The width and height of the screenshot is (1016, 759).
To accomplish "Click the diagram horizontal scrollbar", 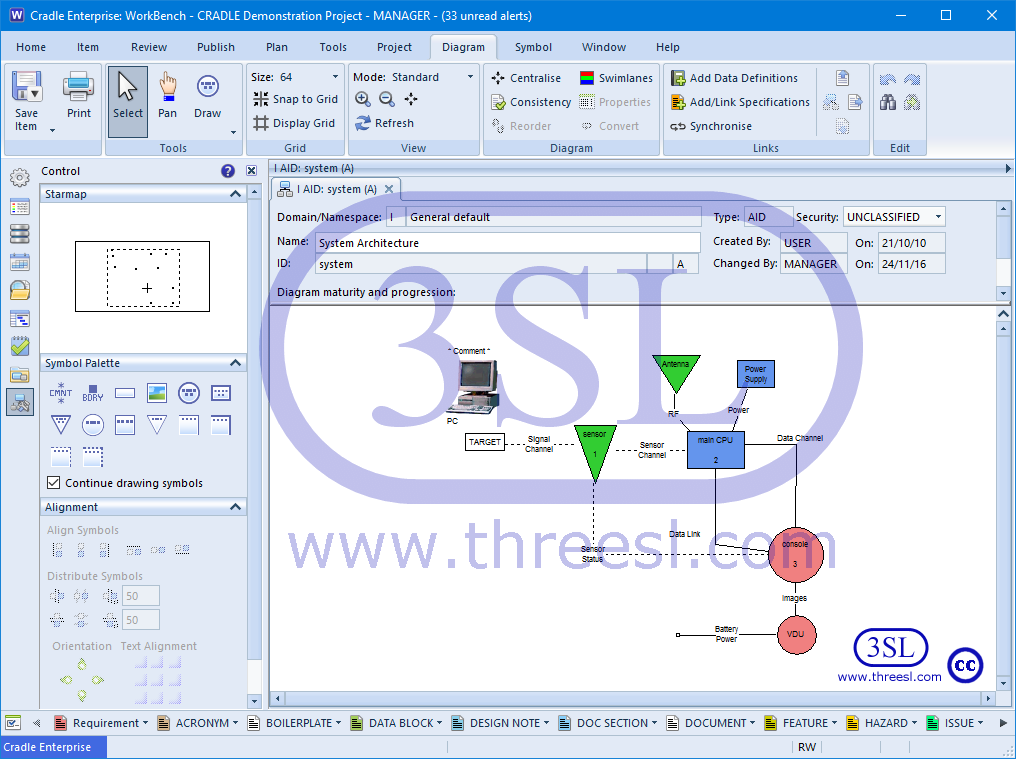I will tap(632, 698).
